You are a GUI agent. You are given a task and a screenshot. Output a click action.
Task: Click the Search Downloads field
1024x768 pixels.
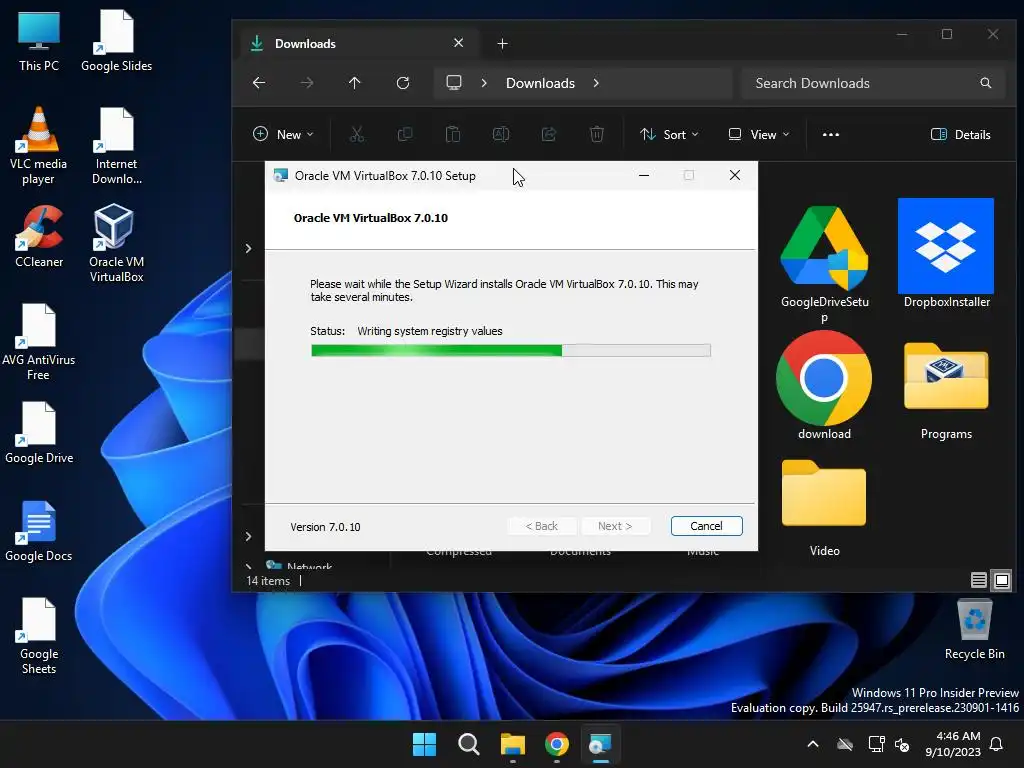click(872, 83)
